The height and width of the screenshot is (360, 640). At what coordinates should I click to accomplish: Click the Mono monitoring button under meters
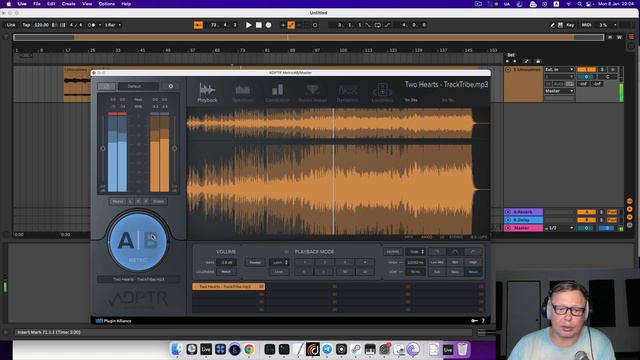118,202
